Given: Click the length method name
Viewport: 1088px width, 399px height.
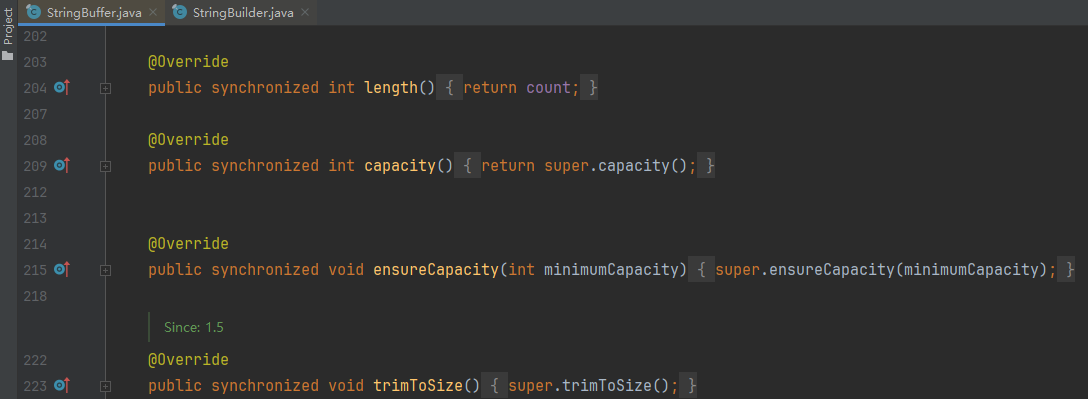Looking at the screenshot, I should click(x=391, y=88).
